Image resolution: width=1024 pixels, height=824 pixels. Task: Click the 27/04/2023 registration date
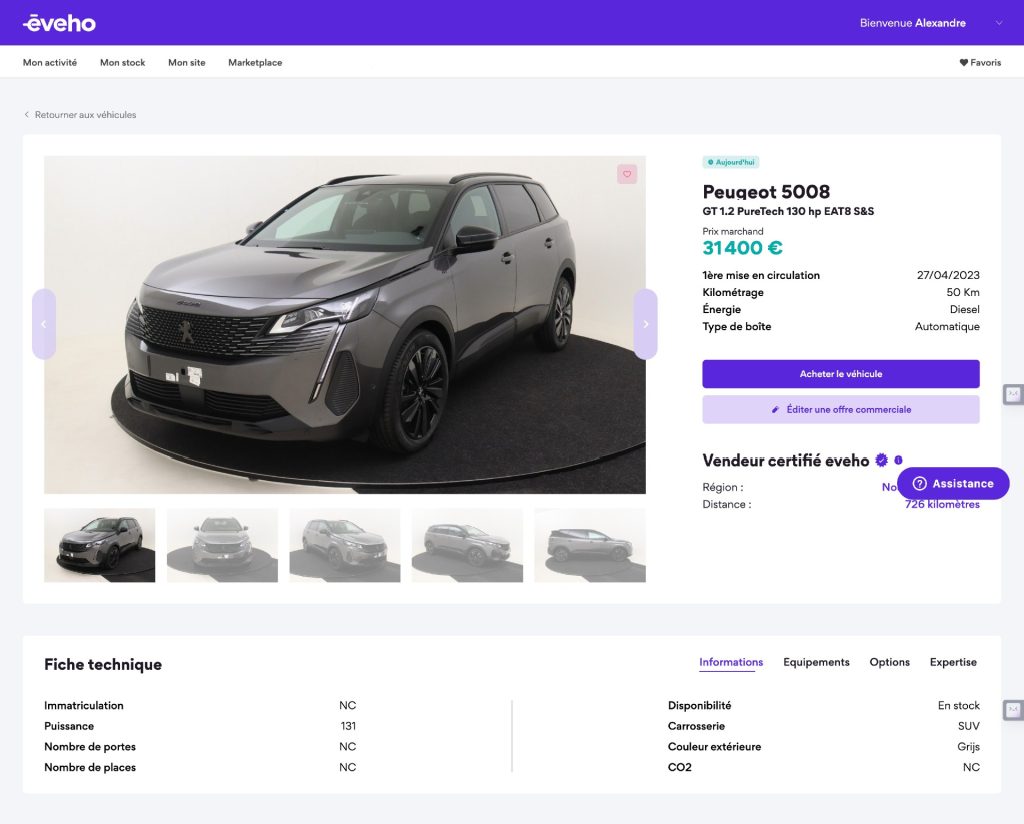(x=948, y=275)
